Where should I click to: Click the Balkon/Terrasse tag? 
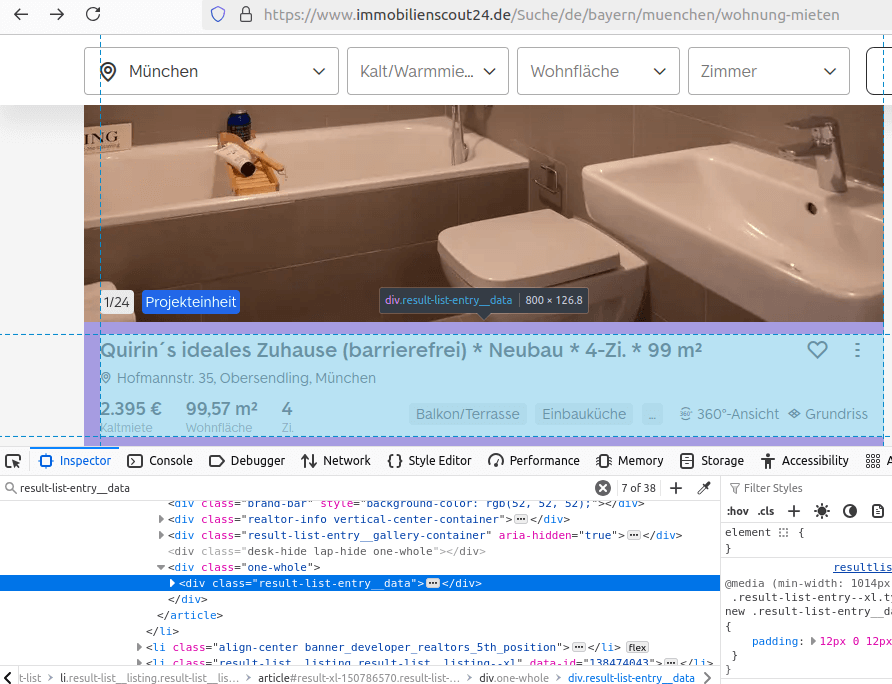tap(468, 414)
